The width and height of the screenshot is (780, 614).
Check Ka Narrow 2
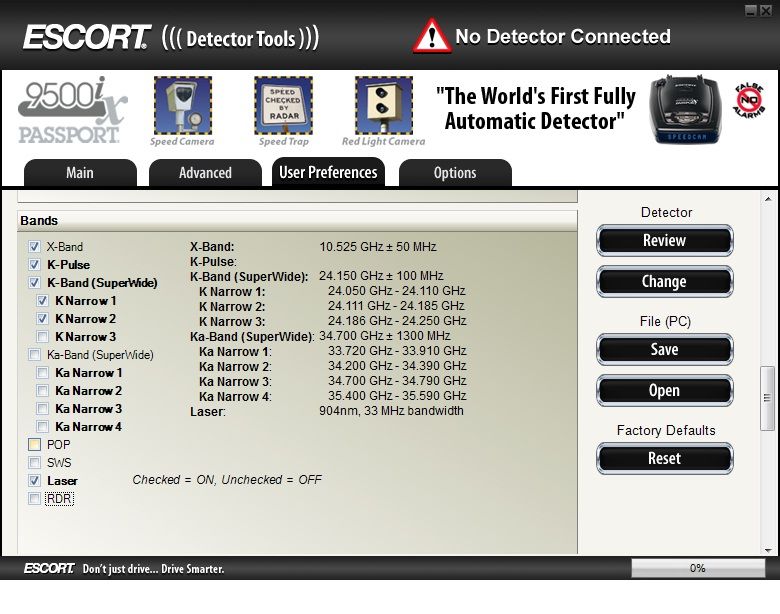click(42, 391)
